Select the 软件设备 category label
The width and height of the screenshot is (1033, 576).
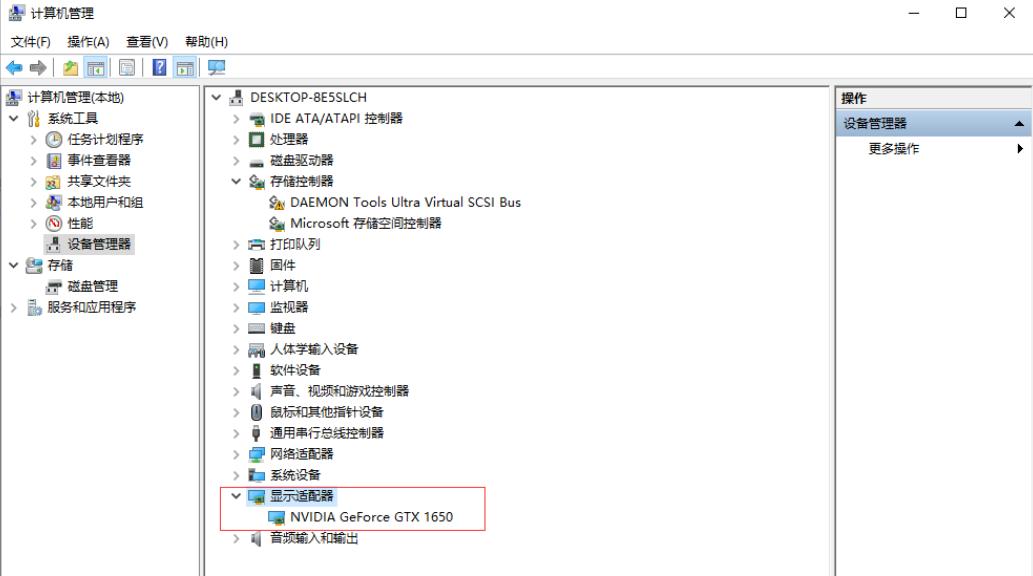coord(294,370)
